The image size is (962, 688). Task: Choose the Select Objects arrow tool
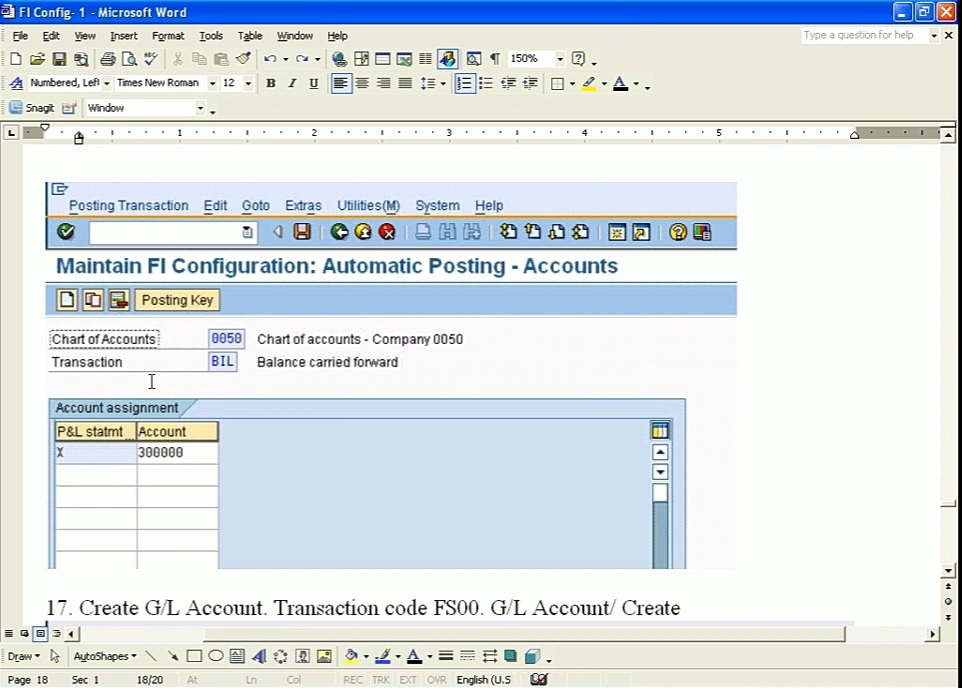(55, 656)
